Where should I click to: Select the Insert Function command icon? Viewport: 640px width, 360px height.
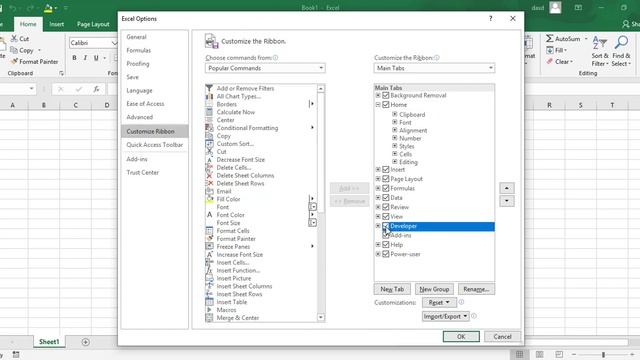click(x=209, y=270)
